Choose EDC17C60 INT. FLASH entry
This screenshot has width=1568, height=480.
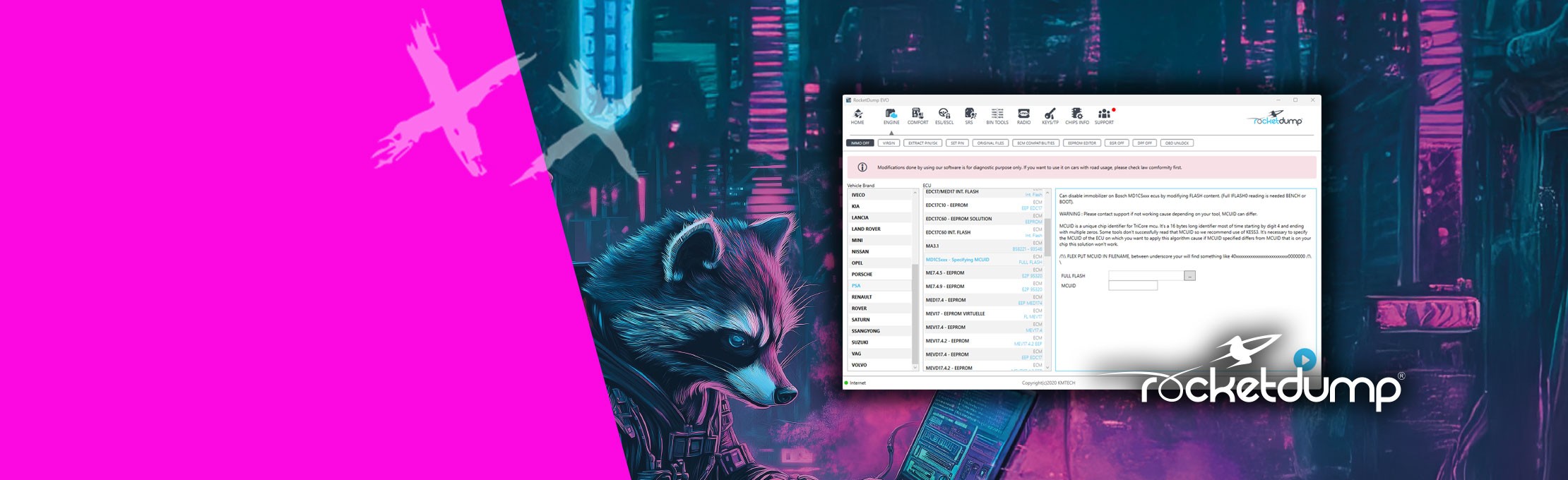point(984,232)
